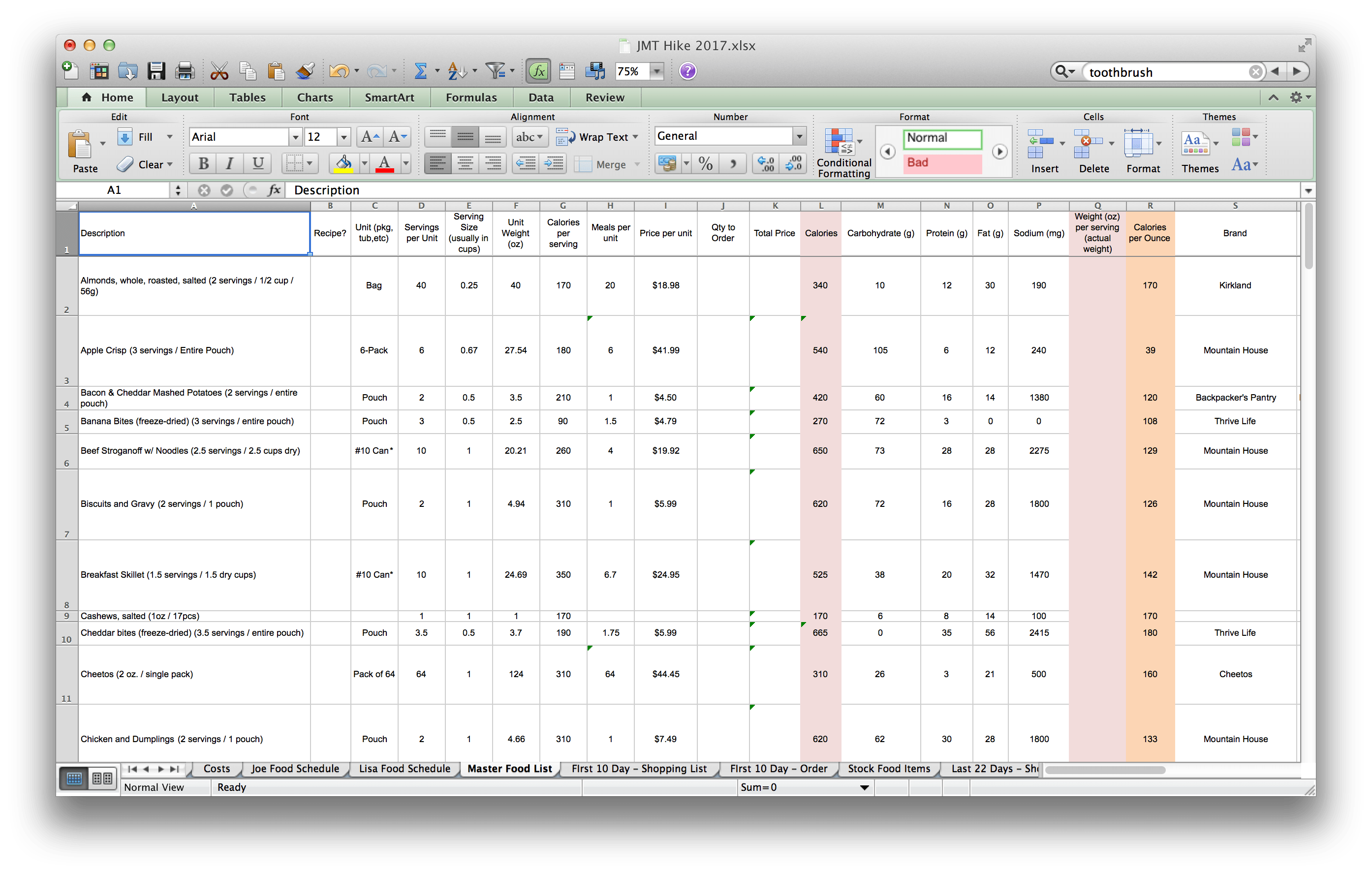The width and height of the screenshot is (1372, 874).
Task: Click the horizontal sheet scrollbar
Action: [1105, 770]
